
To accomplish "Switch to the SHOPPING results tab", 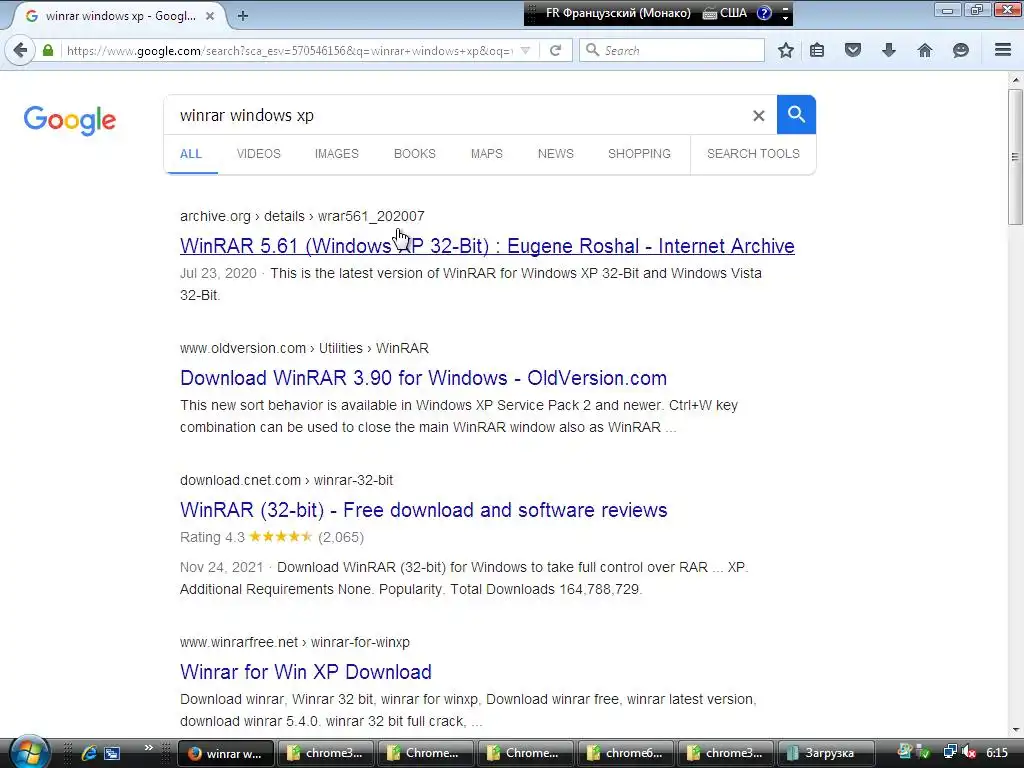I will pyautogui.click(x=639, y=154).
